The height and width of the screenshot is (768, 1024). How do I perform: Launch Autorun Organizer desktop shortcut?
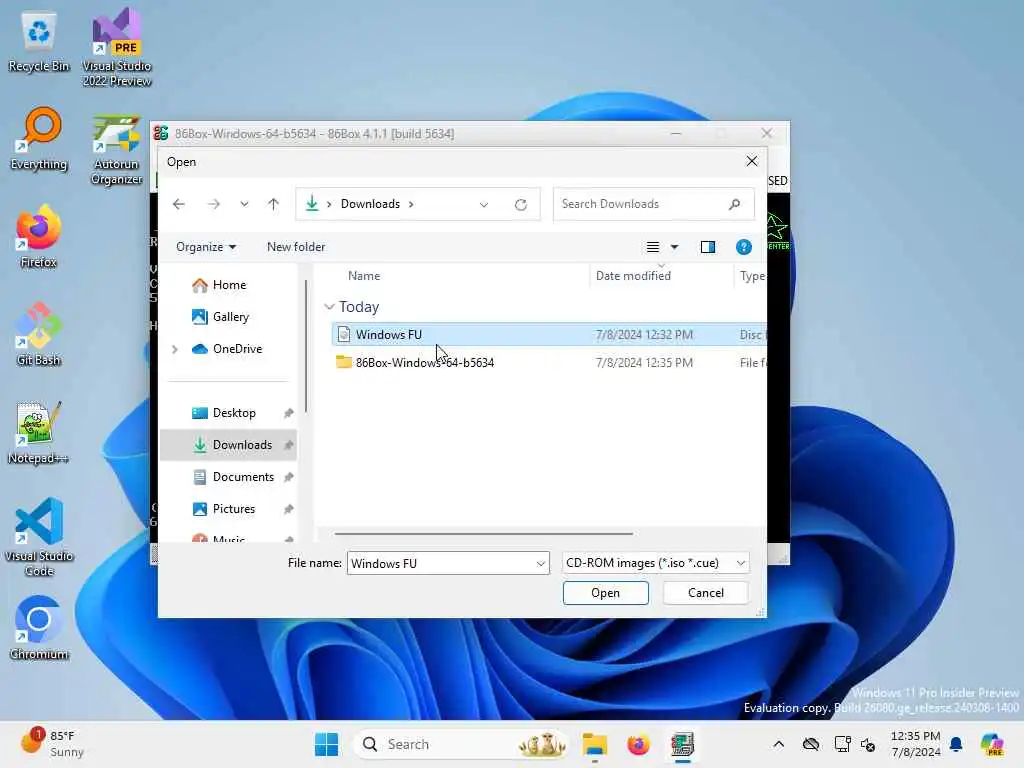click(x=116, y=149)
